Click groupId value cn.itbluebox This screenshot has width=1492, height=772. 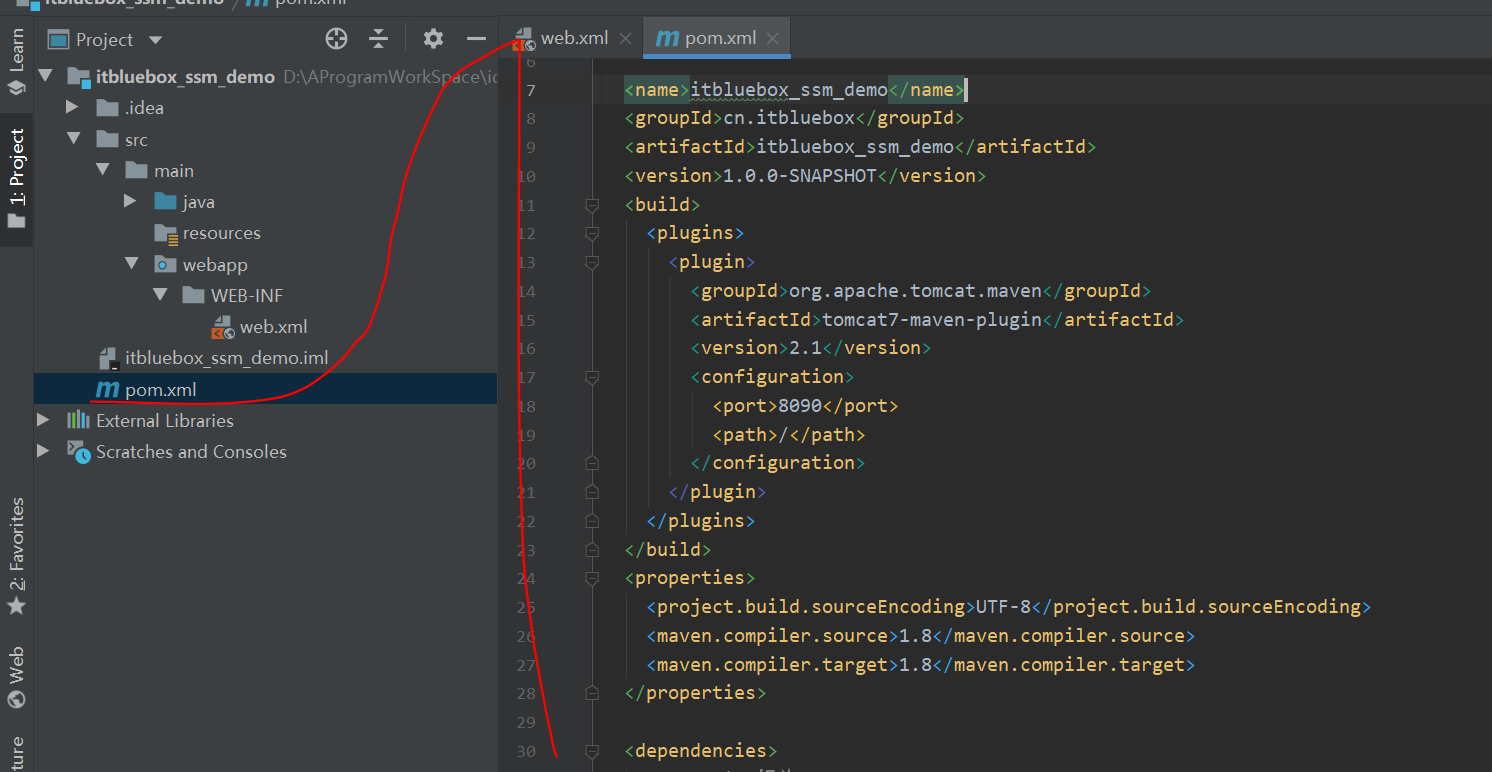789,118
